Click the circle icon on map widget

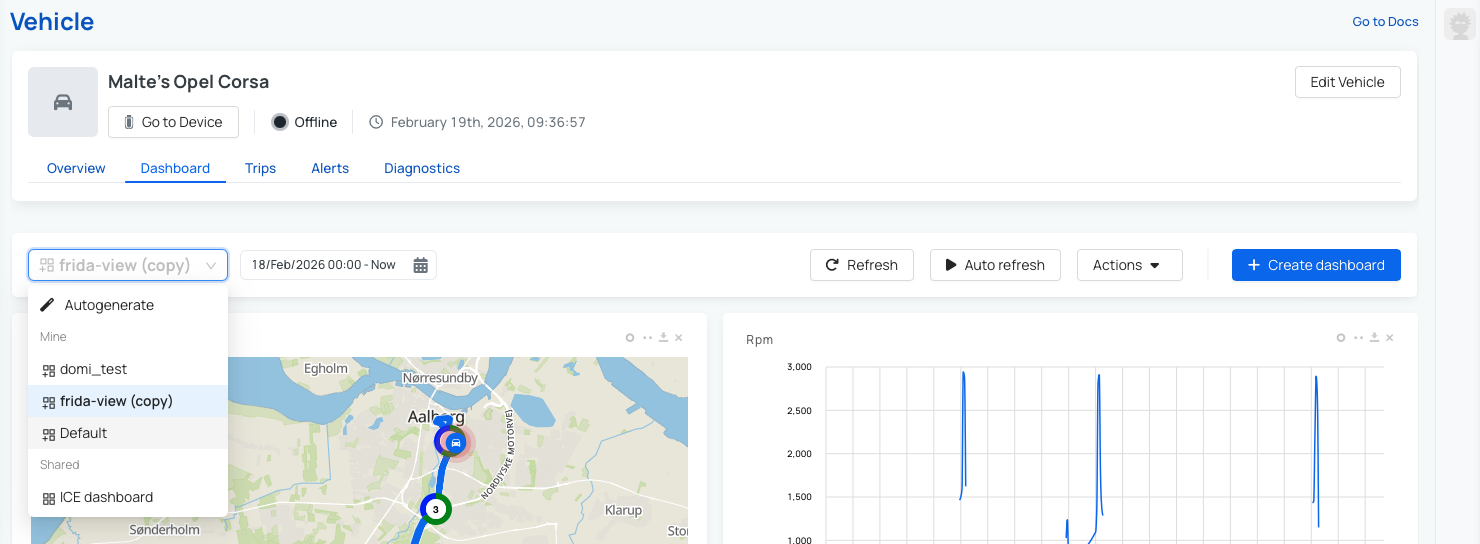tap(630, 338)
